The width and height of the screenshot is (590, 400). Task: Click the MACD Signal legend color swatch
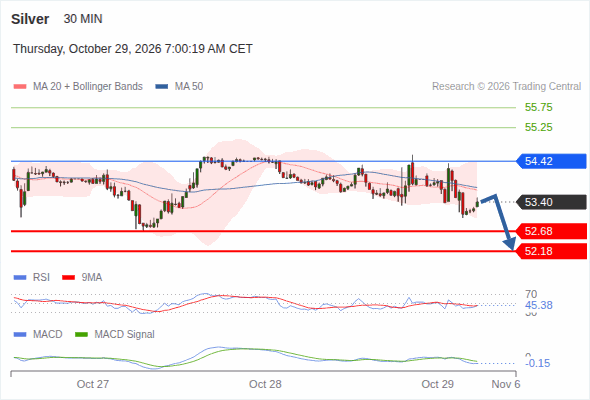click(x=81, y=335)
